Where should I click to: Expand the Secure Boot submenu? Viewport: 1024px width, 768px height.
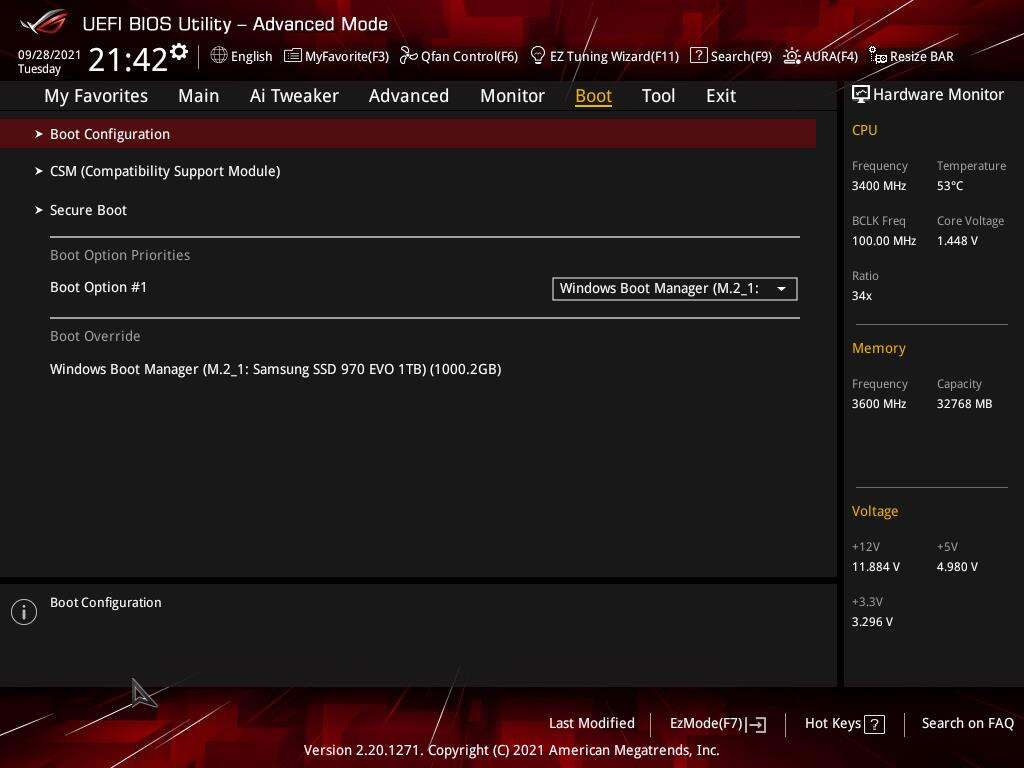coord(88,210)
